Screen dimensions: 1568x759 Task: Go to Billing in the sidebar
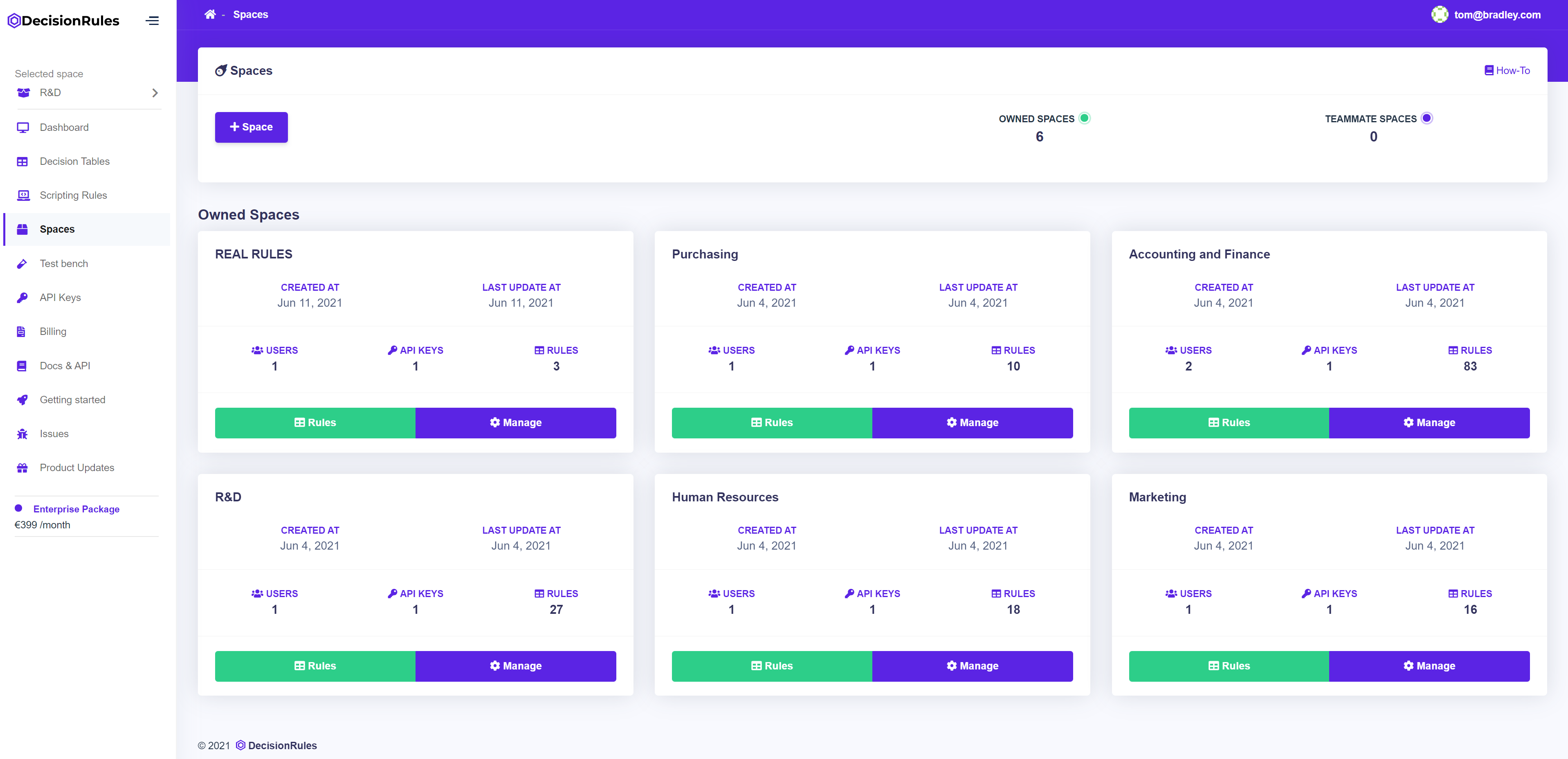click(53, 332)
